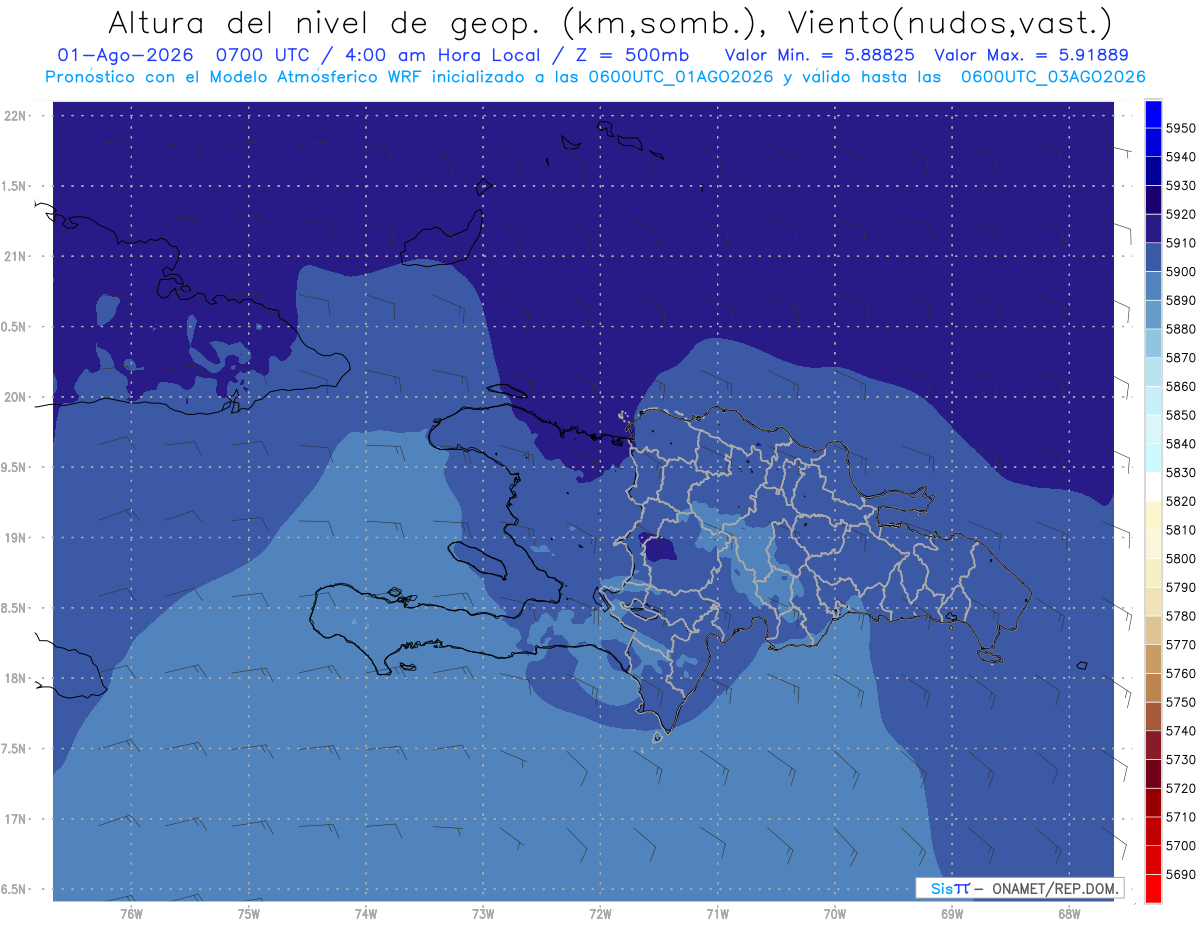Click the 68W longitude label
The image size is (1200, 927).
1069,914
